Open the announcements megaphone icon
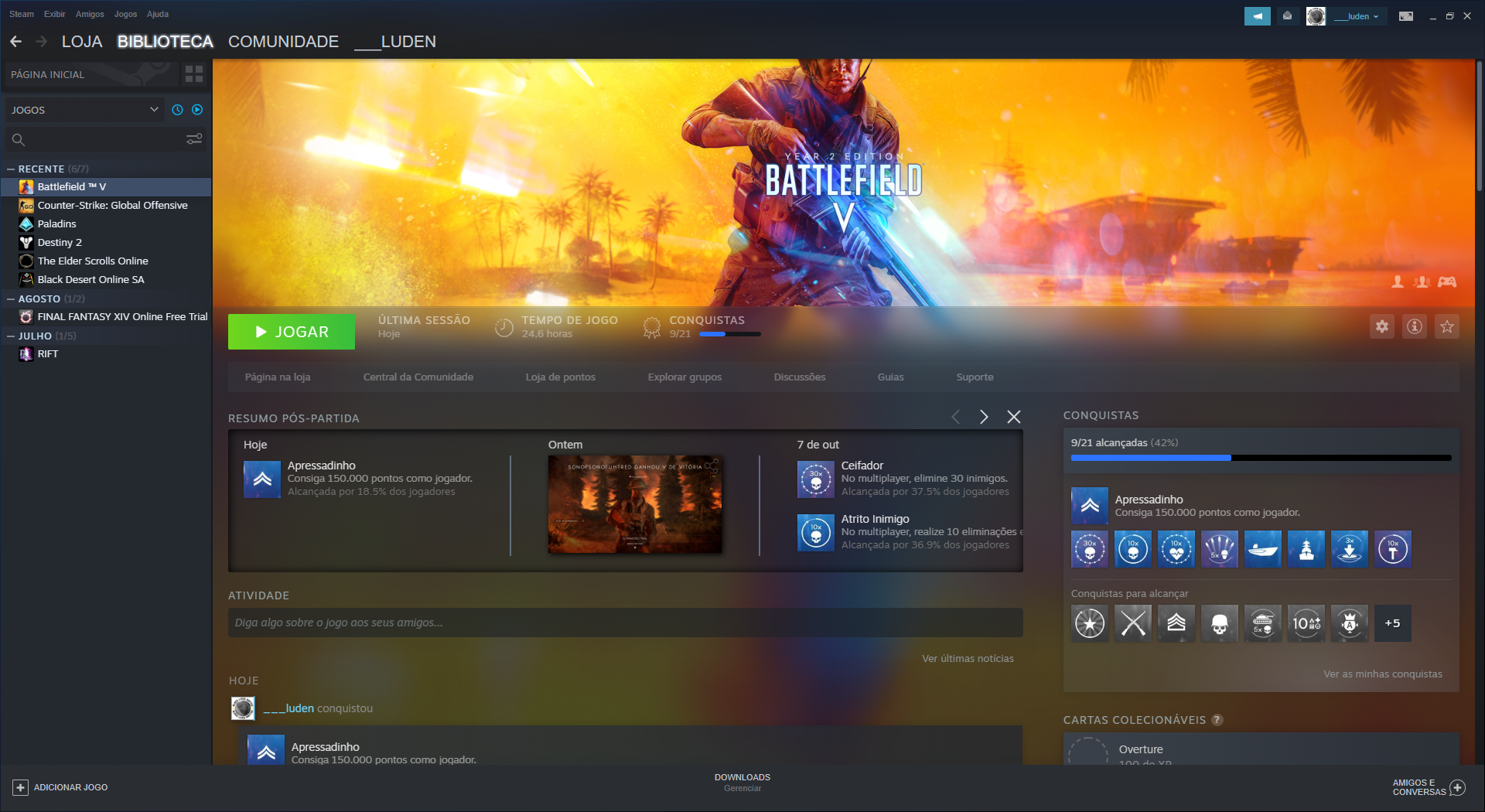Screen dimensions: 1485x812 click(x=1257, y=16)
